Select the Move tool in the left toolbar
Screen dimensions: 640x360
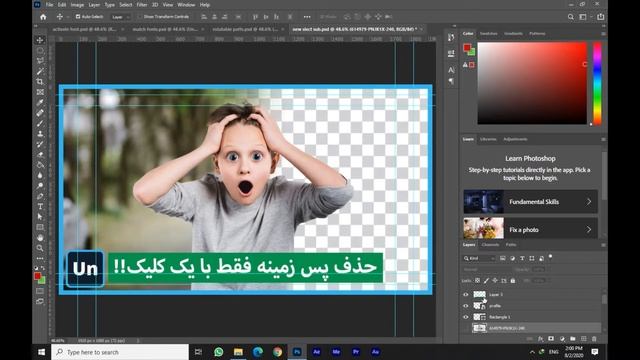click(x=40, y=40)
